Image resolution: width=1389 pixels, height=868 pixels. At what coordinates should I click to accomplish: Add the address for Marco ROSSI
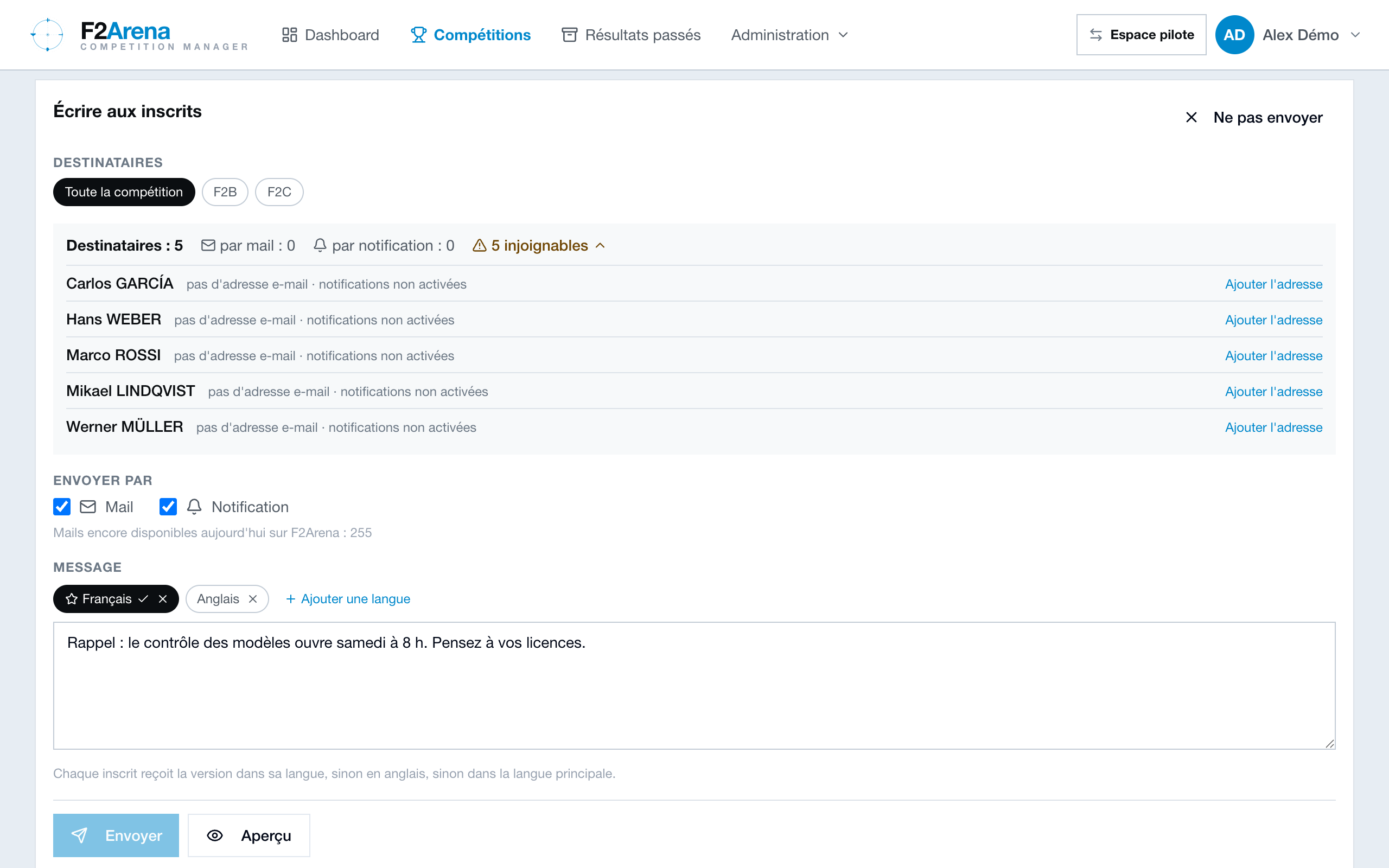[x=1273, y=356]
